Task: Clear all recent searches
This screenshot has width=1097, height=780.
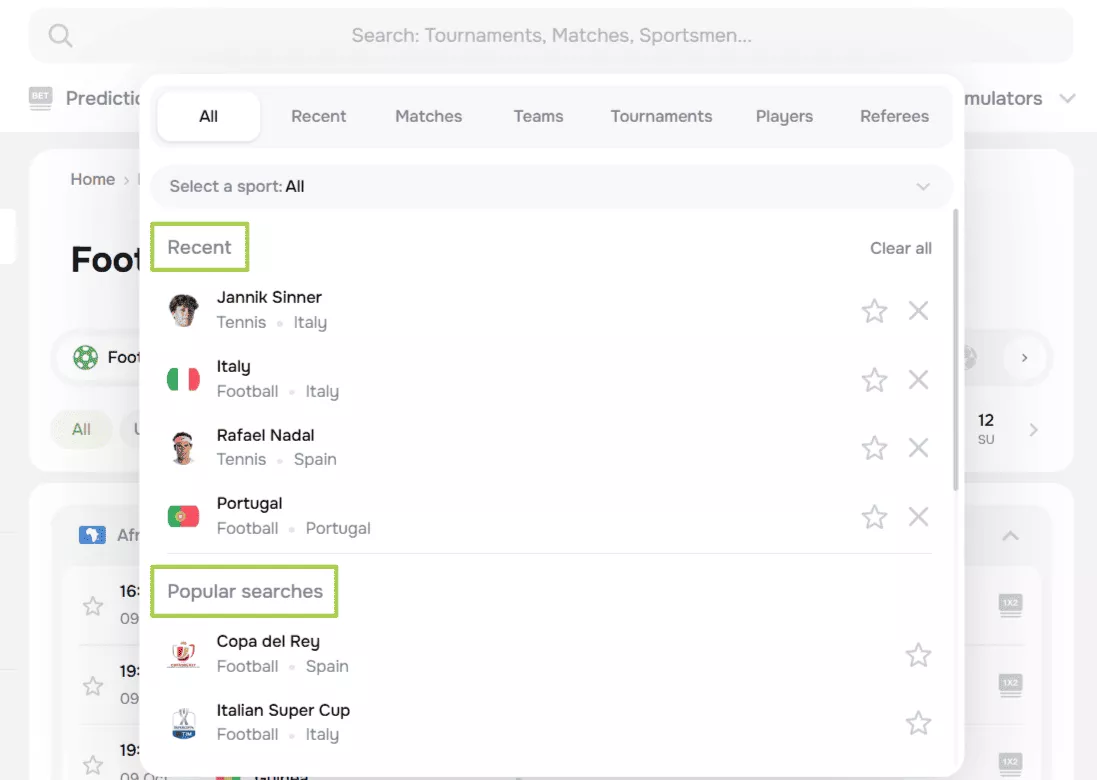Action: [x=900, y=248]
